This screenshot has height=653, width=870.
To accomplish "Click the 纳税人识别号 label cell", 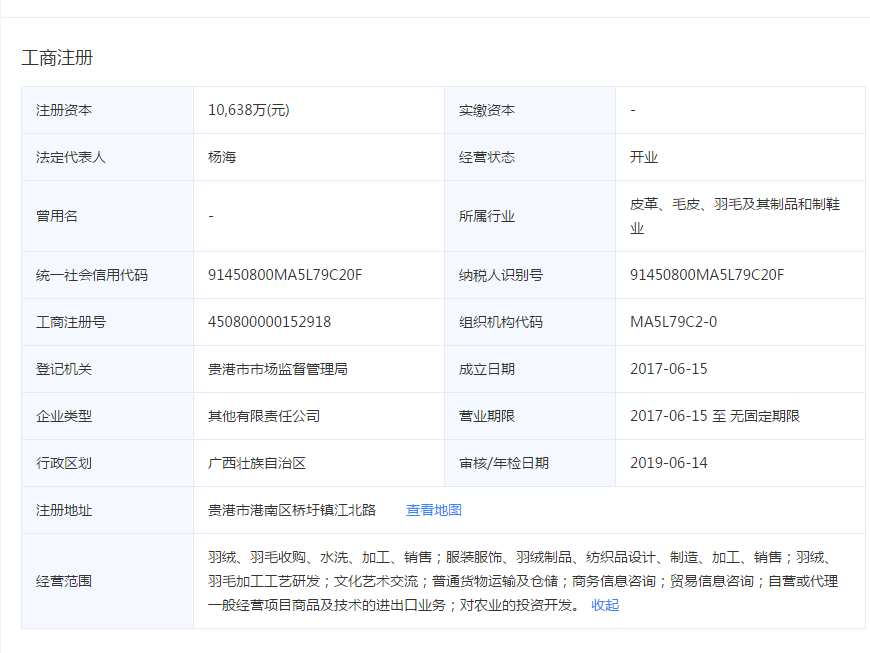I will [x=530, y=275].
